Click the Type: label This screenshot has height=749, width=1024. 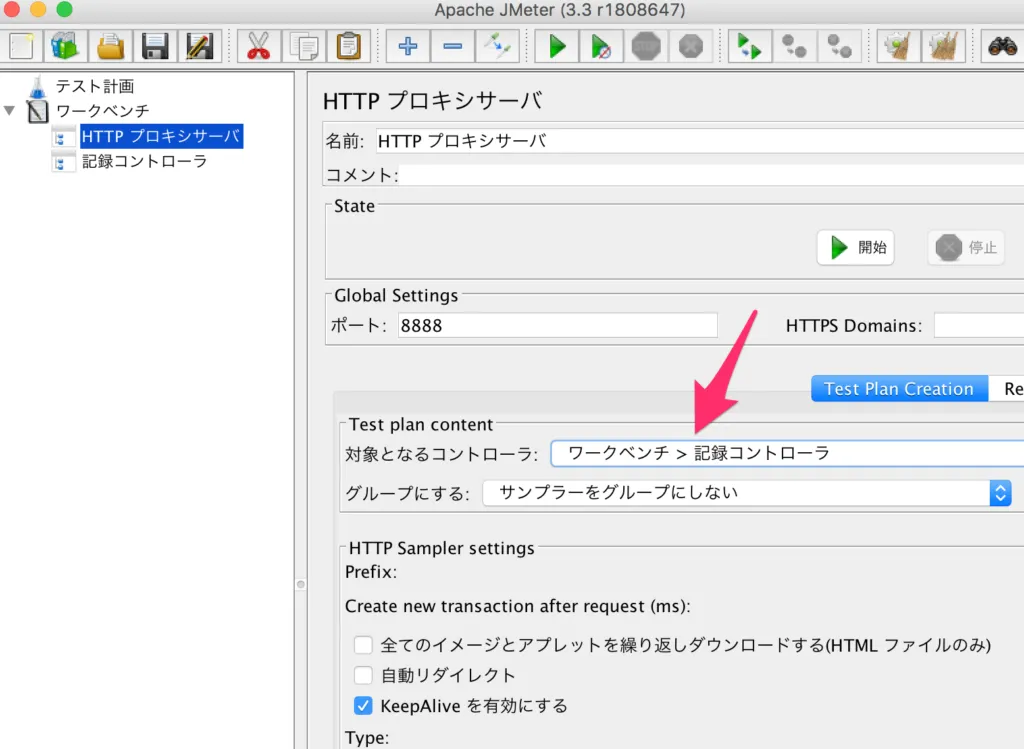pos(366,738)
